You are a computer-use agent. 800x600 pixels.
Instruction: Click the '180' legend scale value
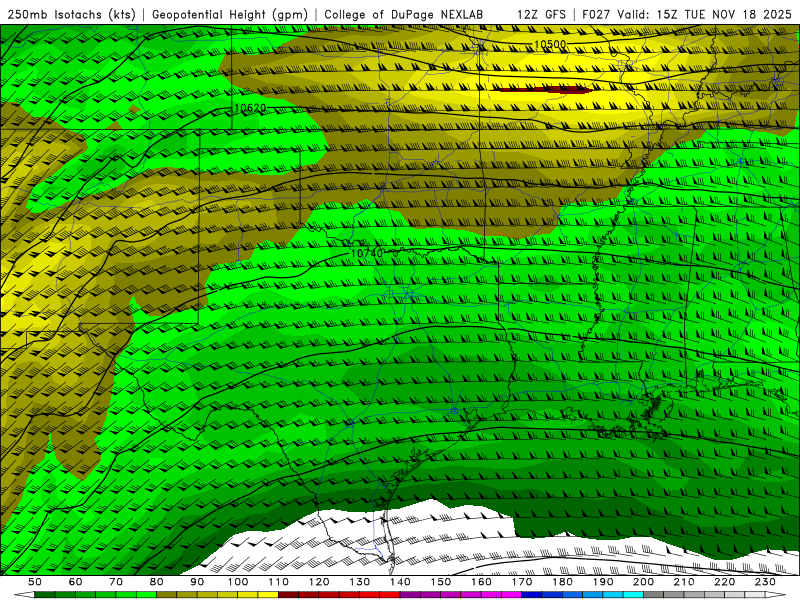pyautogui.click(x=562, y=582)
